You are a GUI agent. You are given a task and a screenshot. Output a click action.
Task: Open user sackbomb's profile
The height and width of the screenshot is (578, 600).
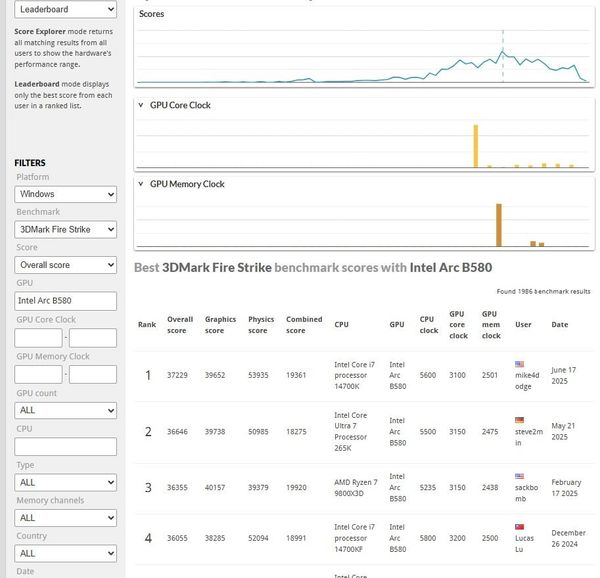(527, 493)
